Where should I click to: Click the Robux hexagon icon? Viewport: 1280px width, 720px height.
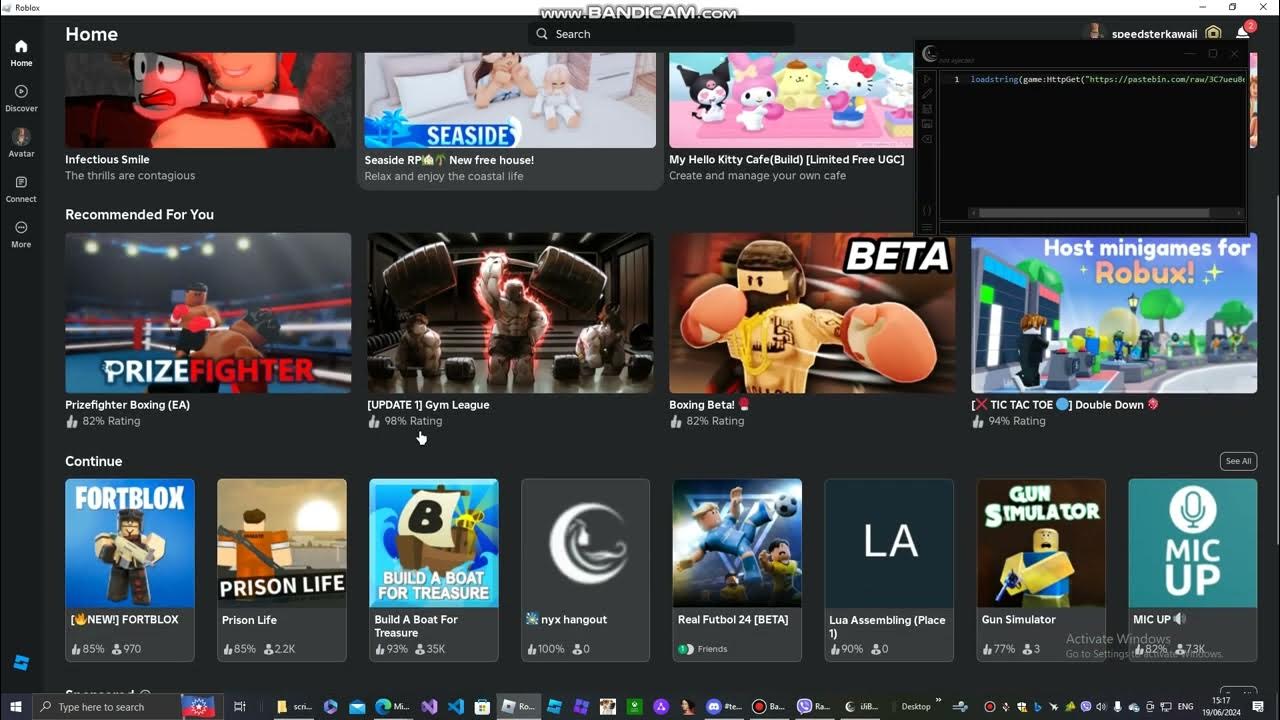1213,34
